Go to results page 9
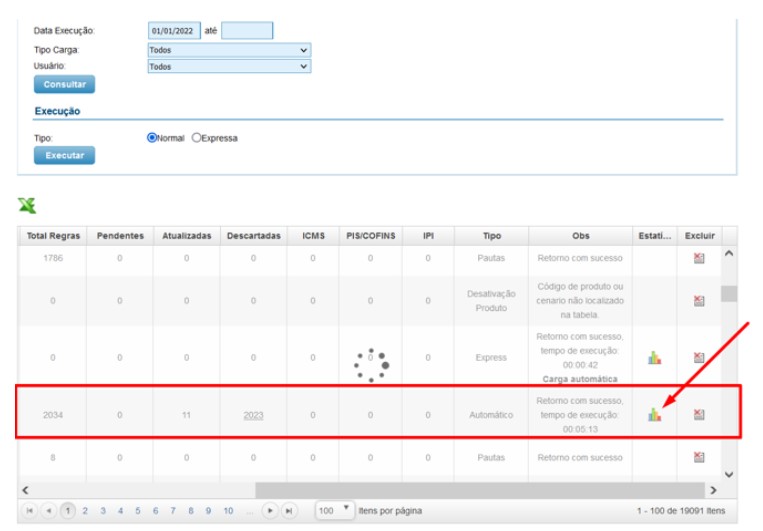 tap(208, 511)
